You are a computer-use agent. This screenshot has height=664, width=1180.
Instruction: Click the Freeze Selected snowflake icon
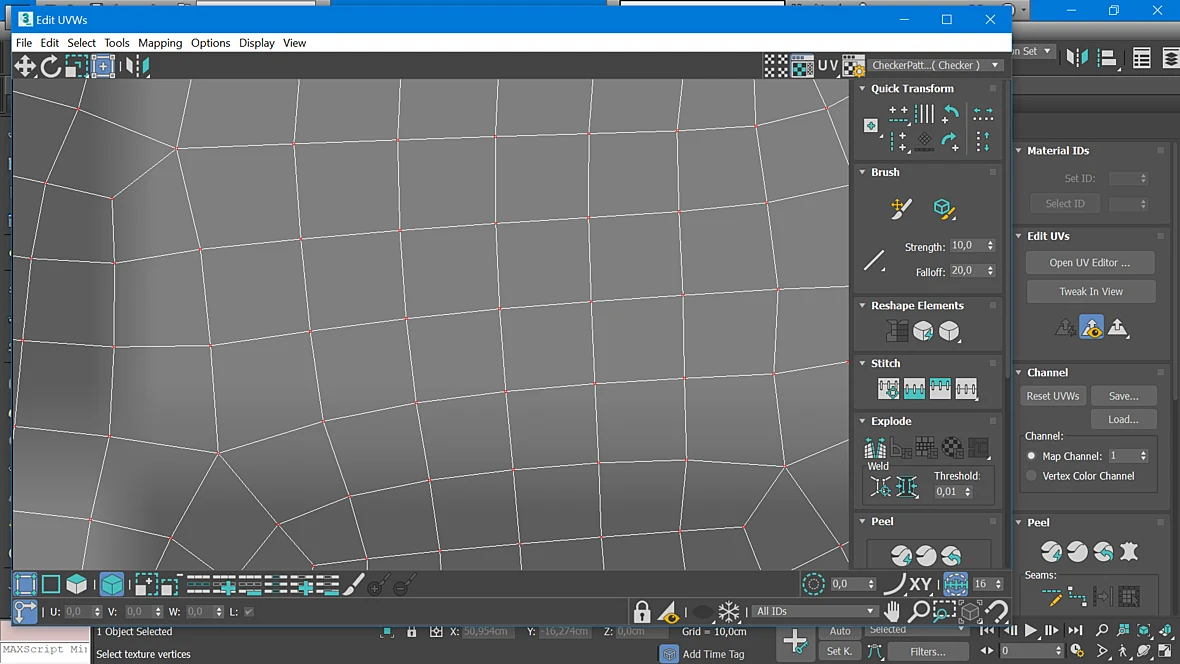coord(728,611)
